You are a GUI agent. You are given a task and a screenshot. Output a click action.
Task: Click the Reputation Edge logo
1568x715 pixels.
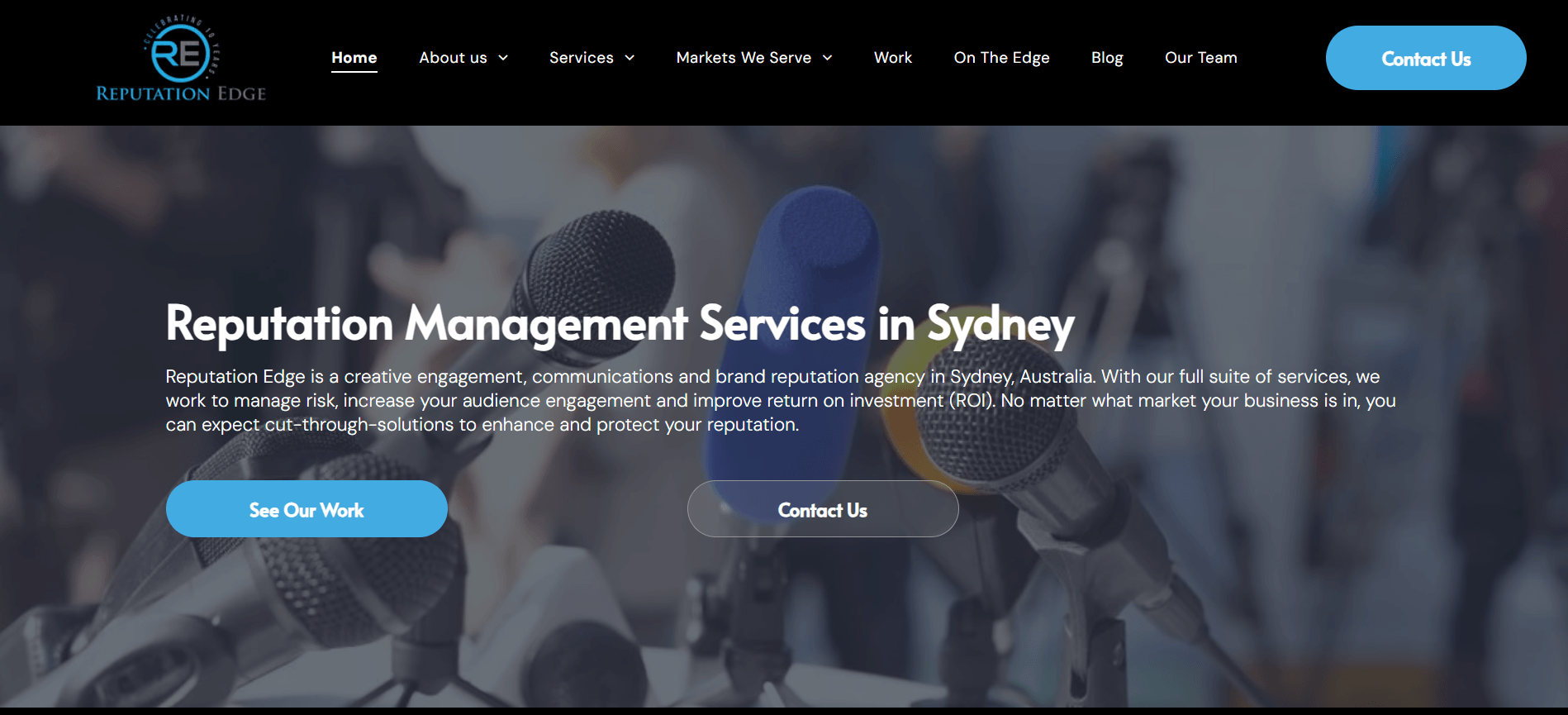181,59
